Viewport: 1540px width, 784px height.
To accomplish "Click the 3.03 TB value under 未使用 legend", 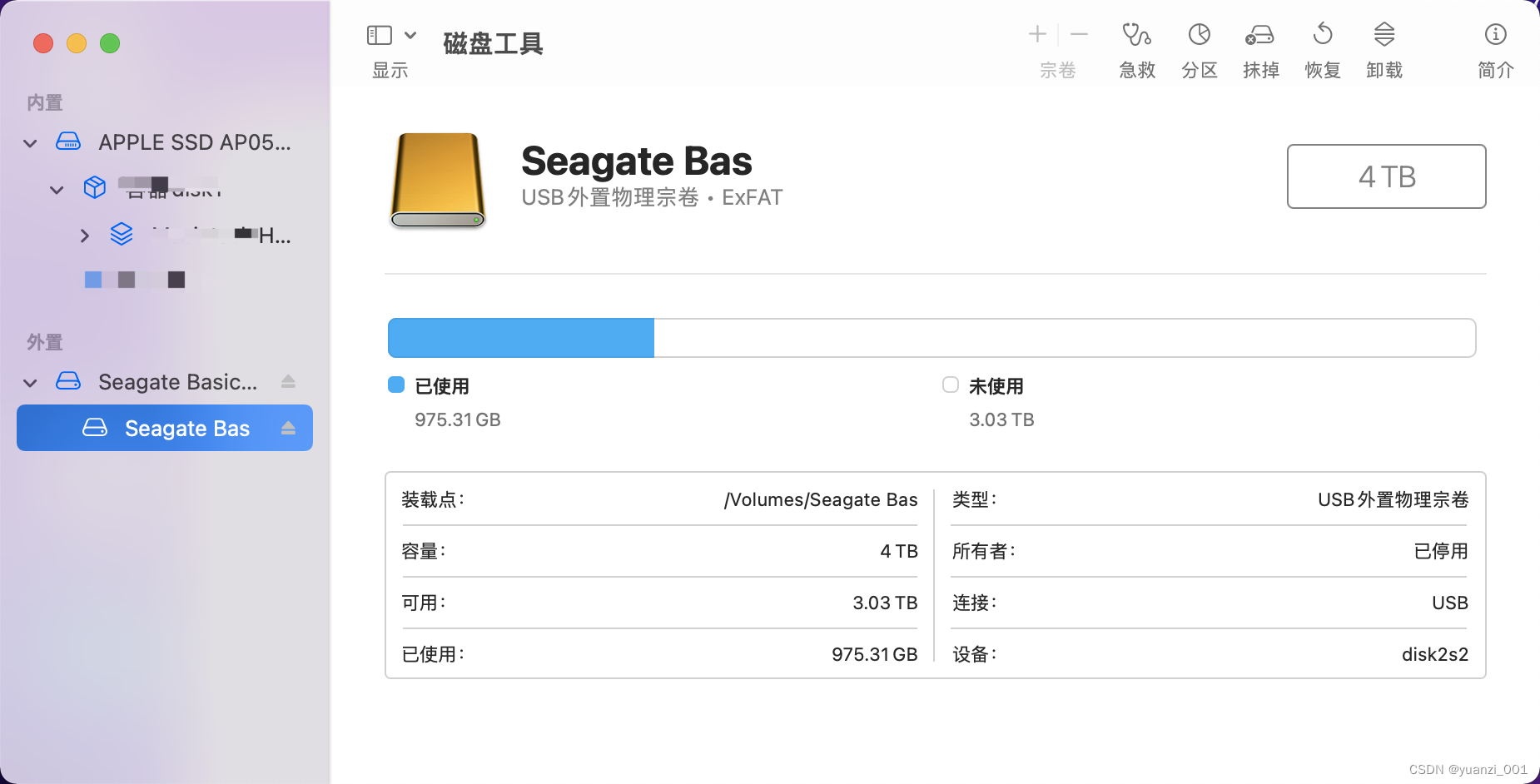I will (x=1001, y=419).
